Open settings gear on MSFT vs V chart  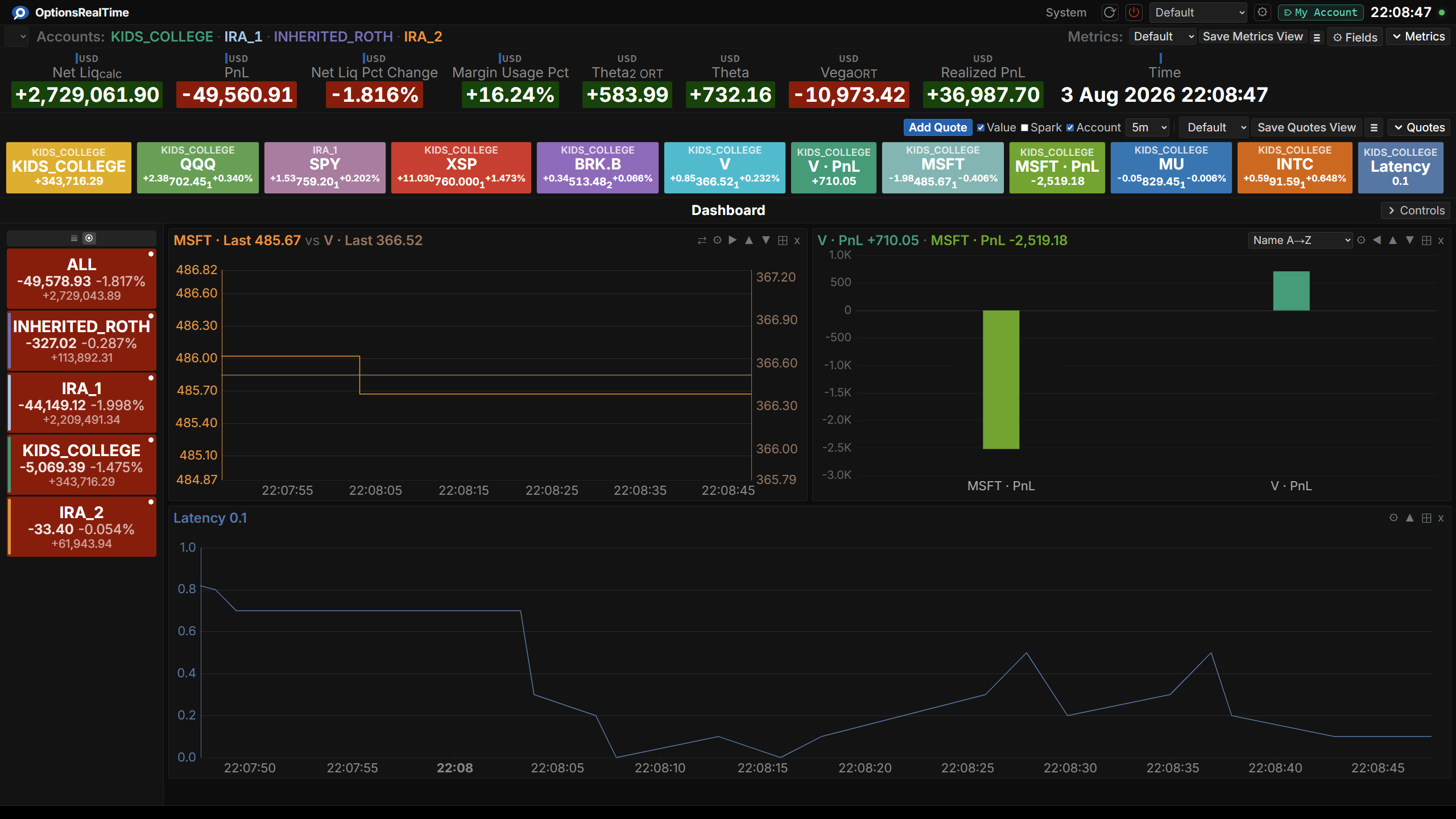tap(717, 241)
